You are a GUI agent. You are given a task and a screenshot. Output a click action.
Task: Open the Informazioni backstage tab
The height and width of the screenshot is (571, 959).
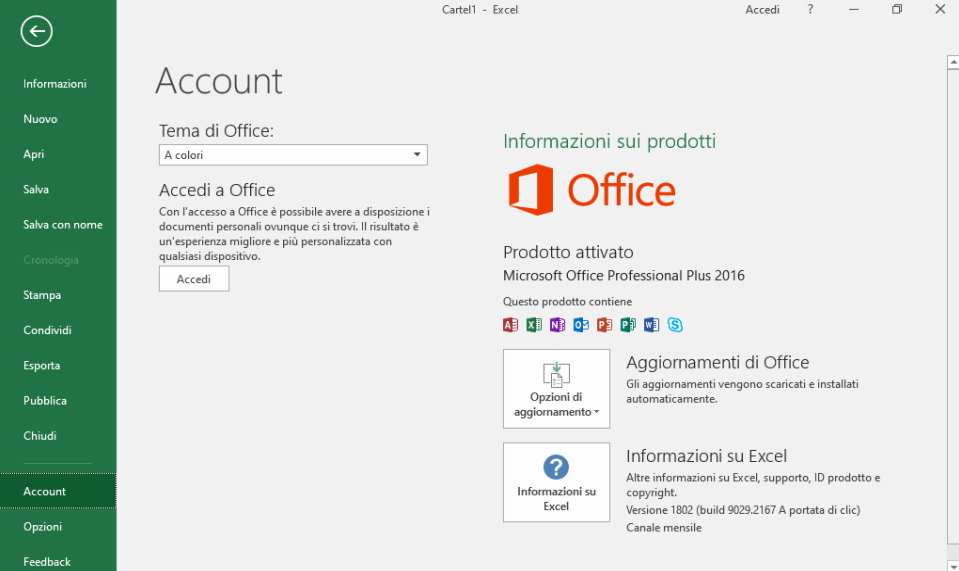pos(55,84)
